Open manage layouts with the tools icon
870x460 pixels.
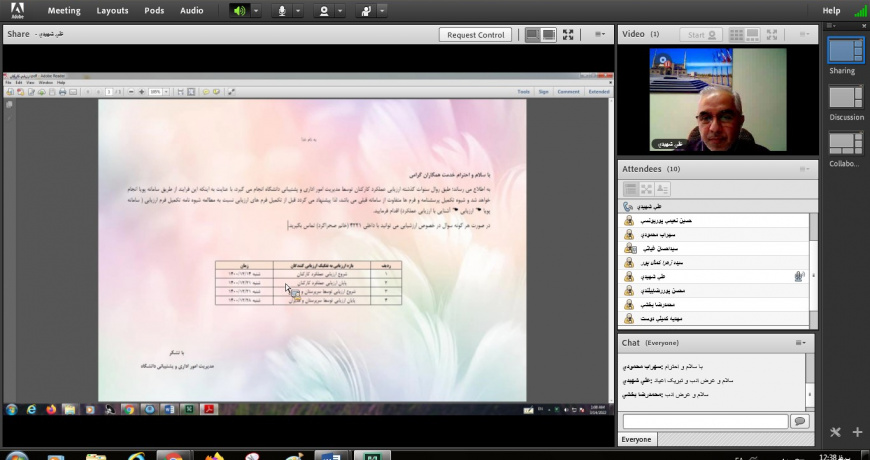point(836,432)
